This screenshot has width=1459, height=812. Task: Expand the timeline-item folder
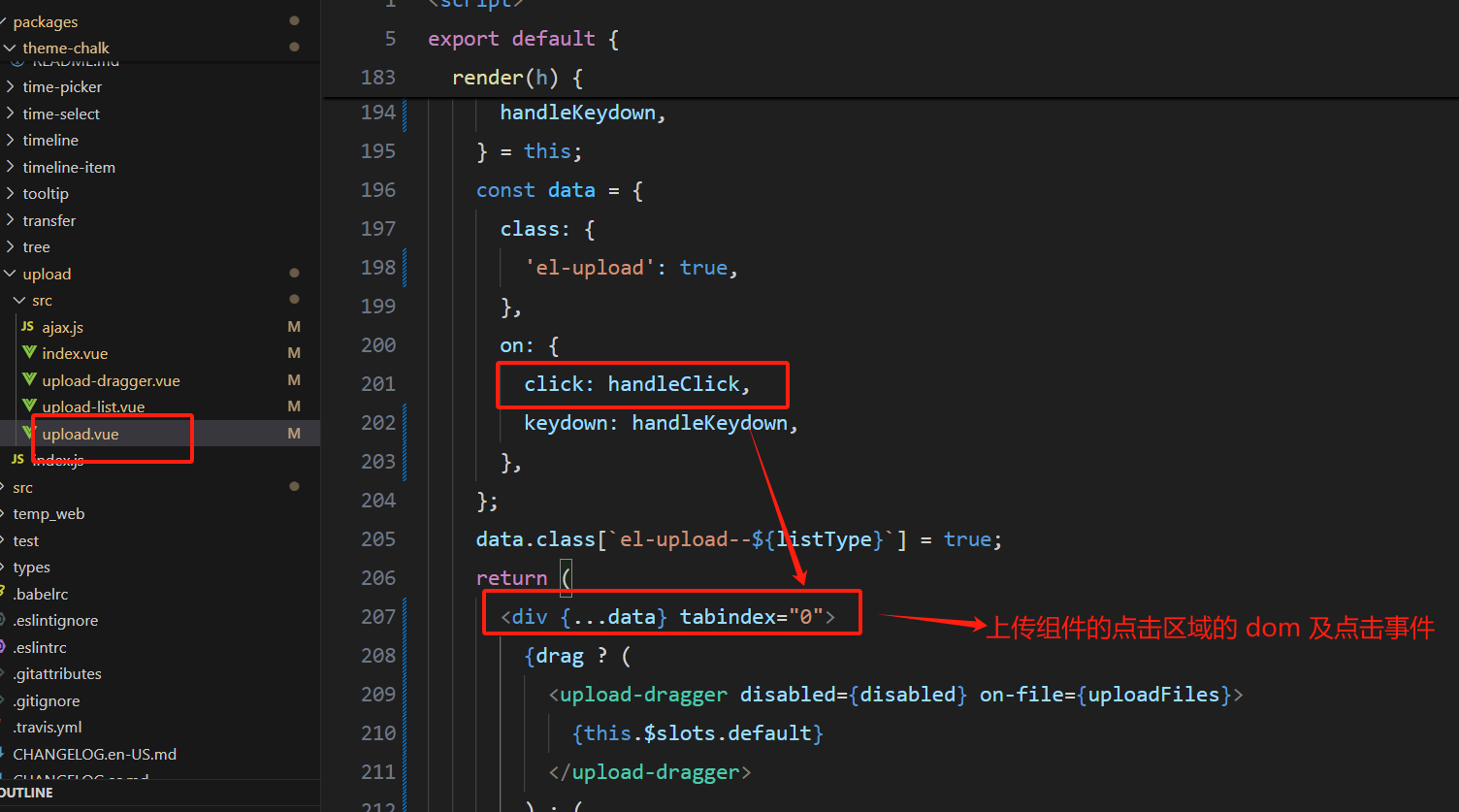tap(69, 167)
